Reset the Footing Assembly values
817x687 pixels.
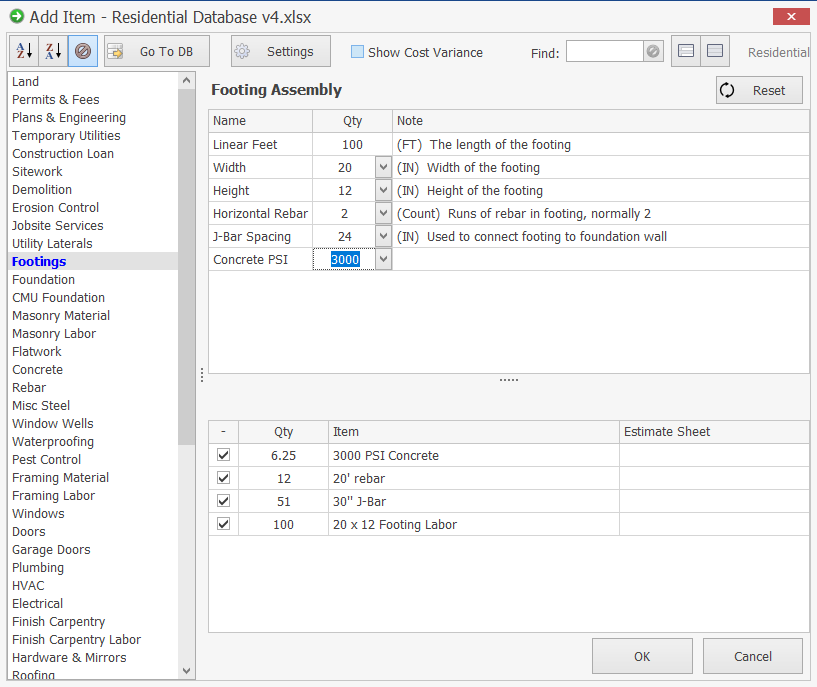759,91
